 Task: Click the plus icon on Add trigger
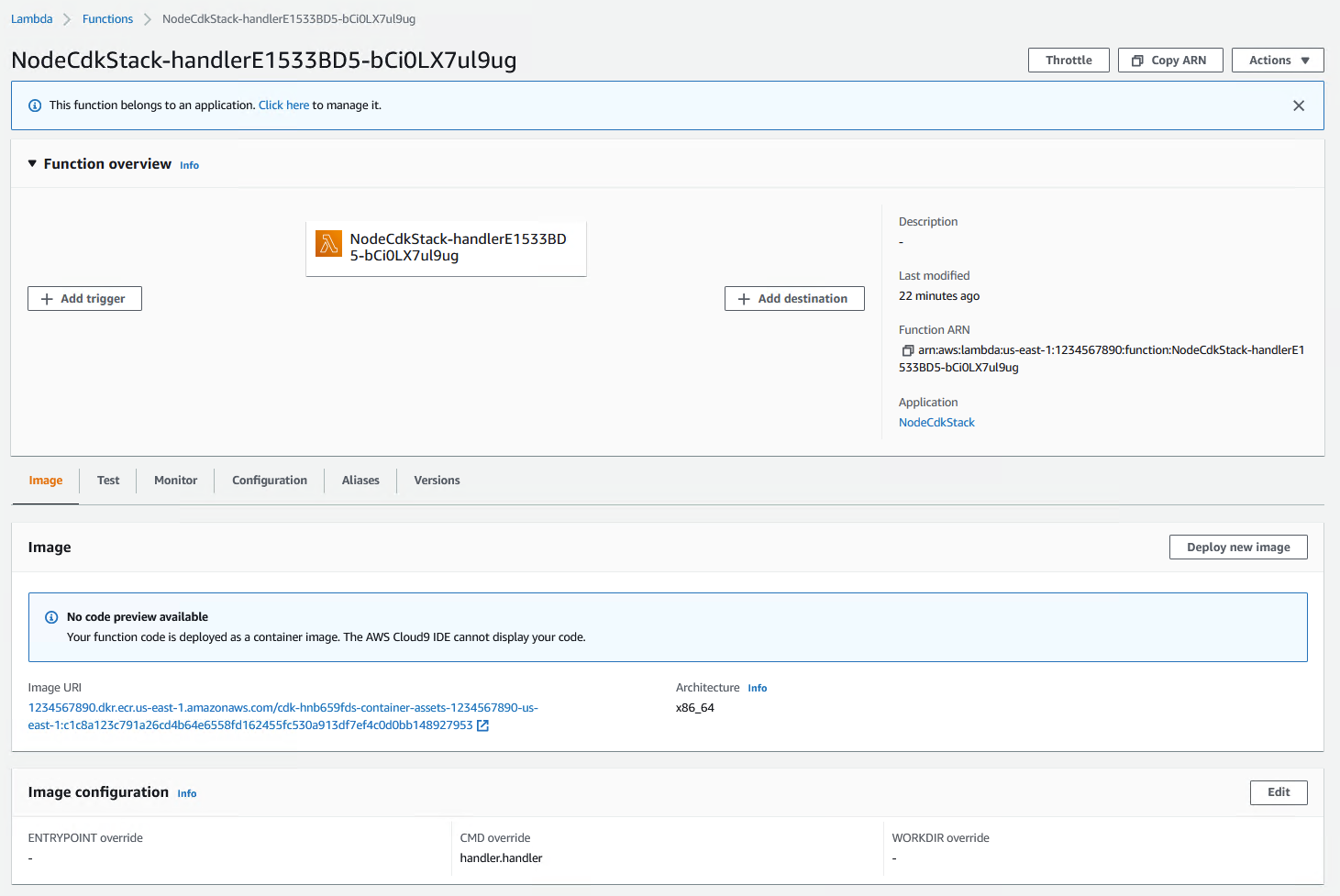47,298
